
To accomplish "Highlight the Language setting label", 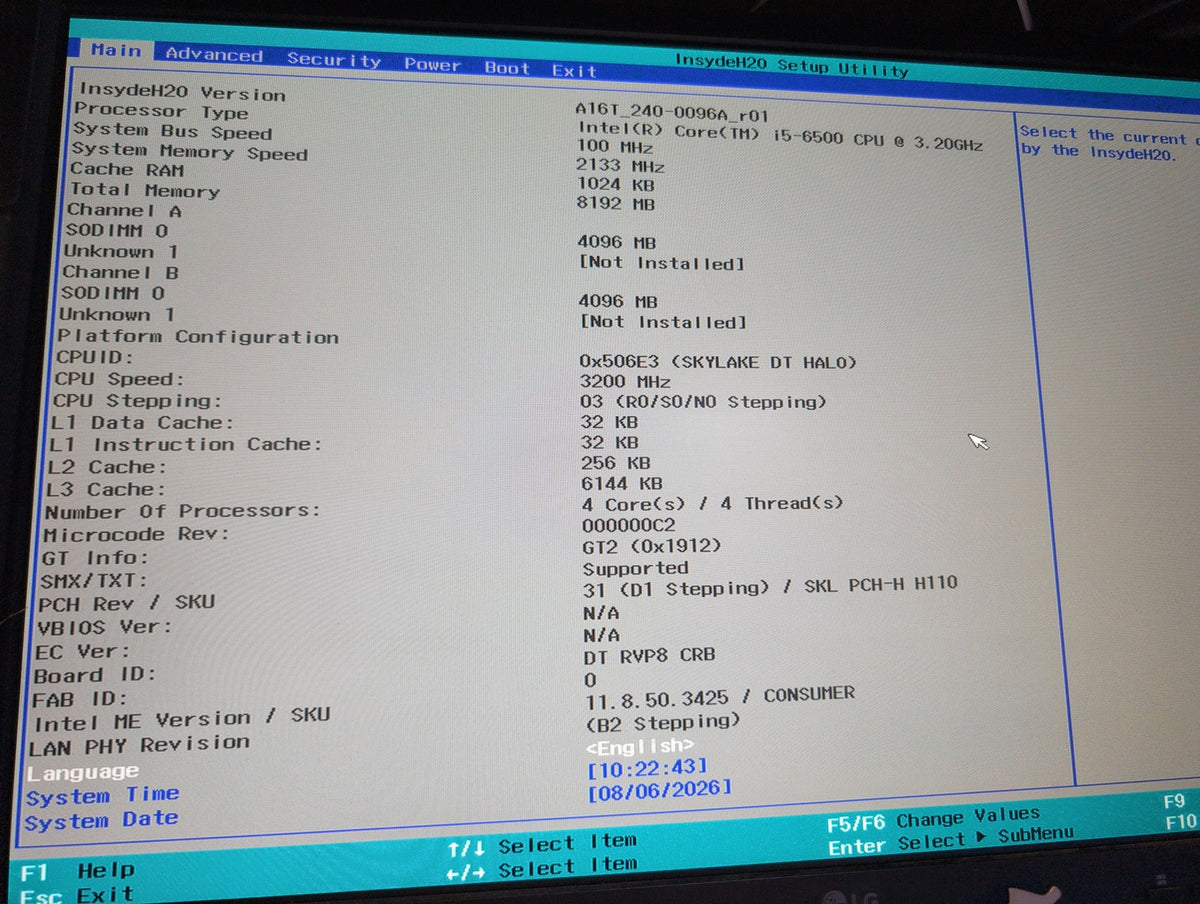I will (83, 772).
